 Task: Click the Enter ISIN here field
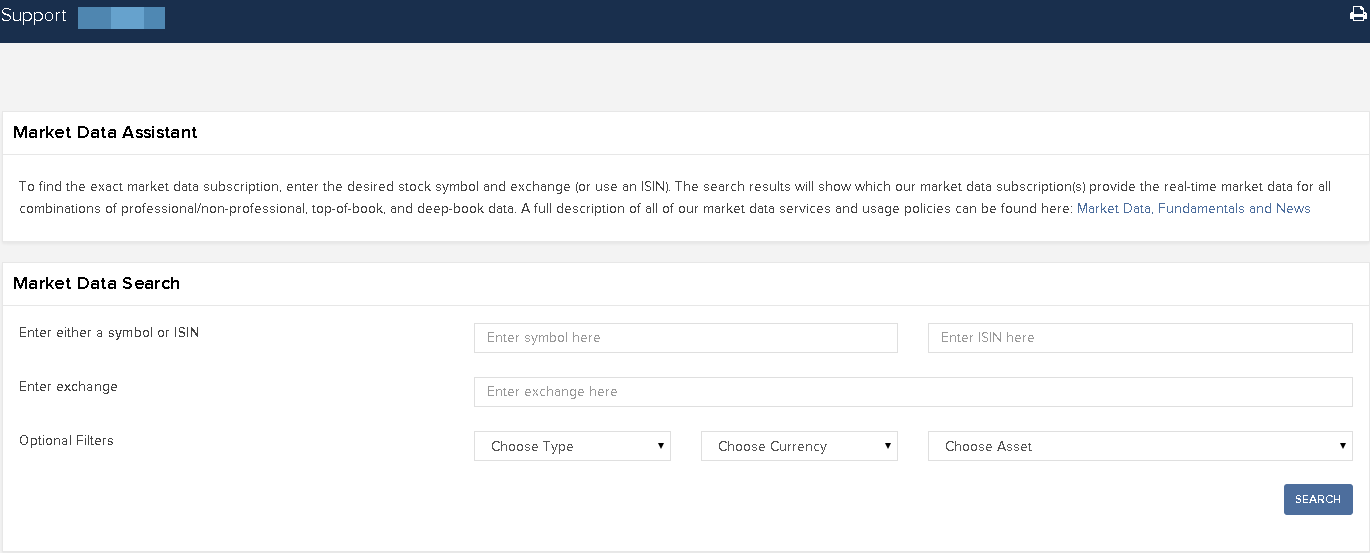pyautogui.click(x=1139, y=338)
